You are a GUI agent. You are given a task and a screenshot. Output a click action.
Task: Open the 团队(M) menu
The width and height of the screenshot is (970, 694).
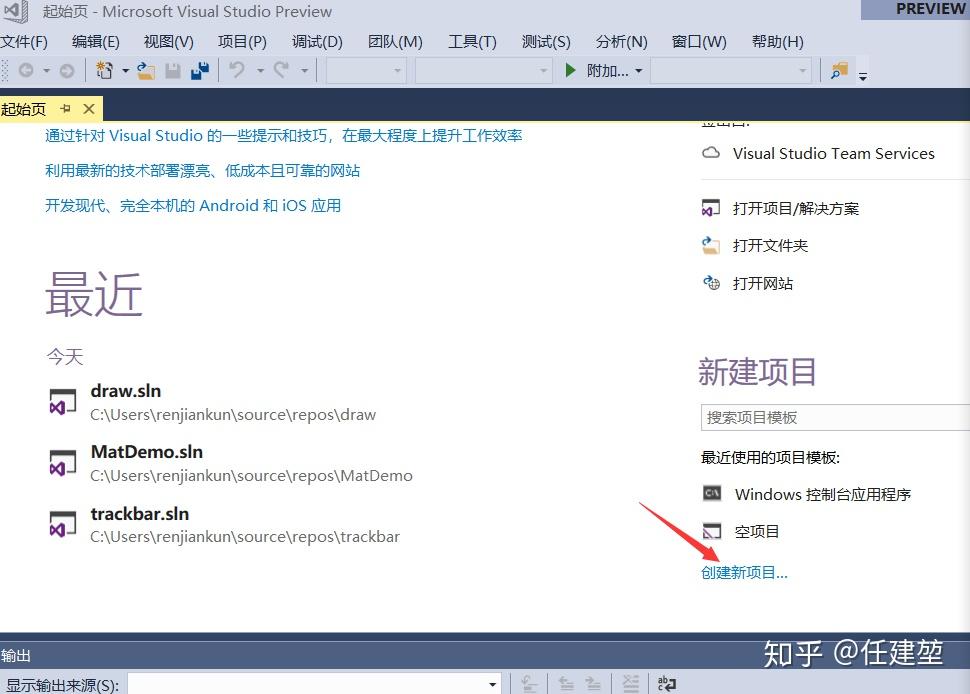click(x=395, y=41)
